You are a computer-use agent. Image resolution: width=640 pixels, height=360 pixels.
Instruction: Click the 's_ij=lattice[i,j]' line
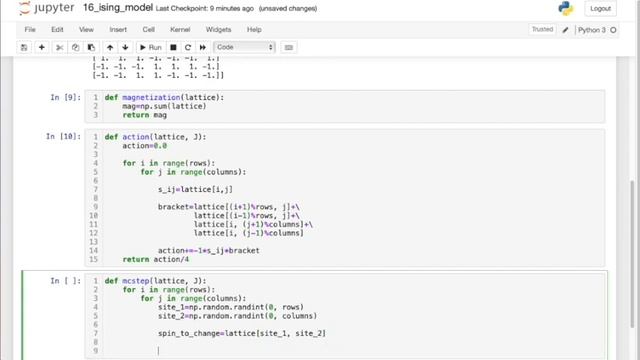coord(195,189)
